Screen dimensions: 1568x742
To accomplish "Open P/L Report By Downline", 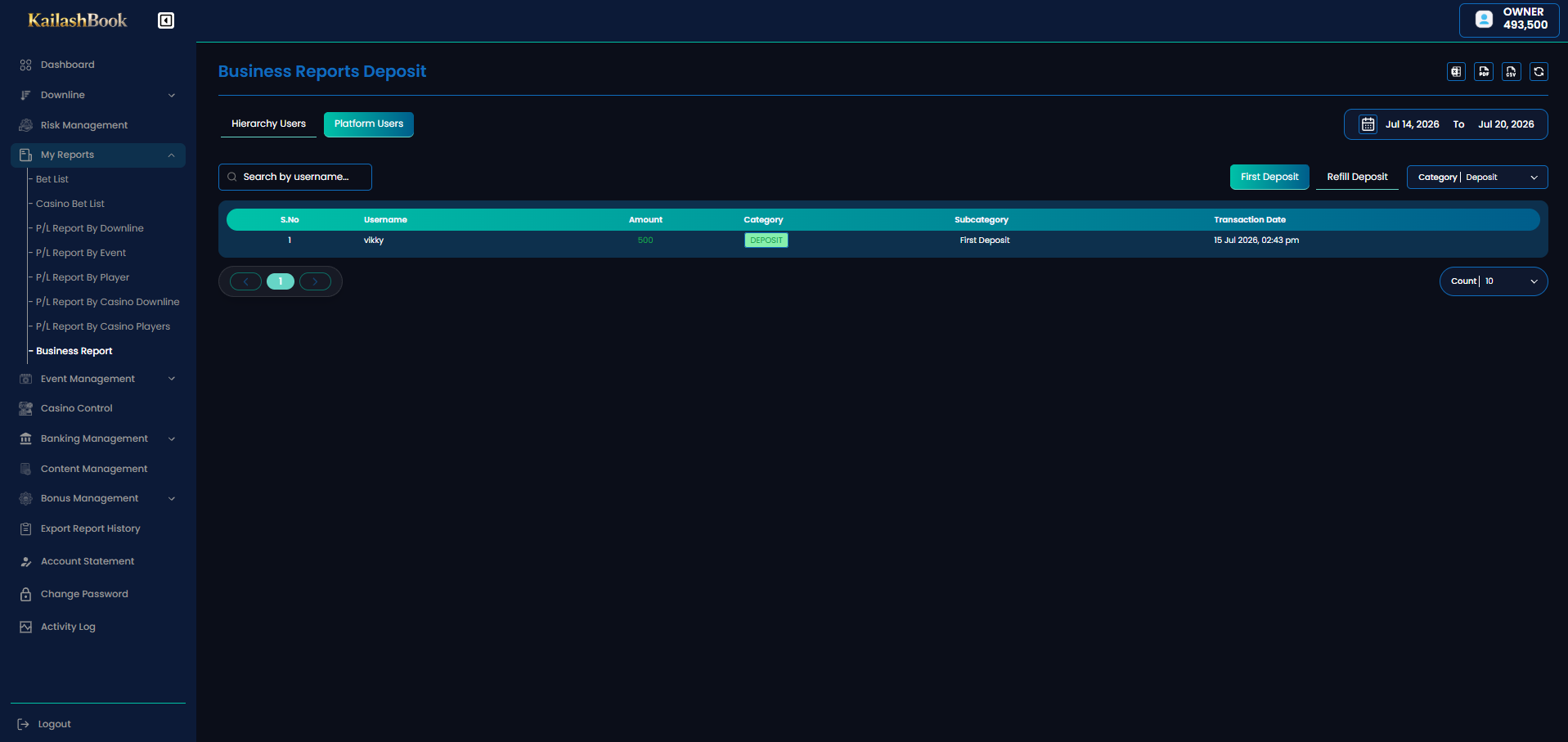I will point(90,228).
